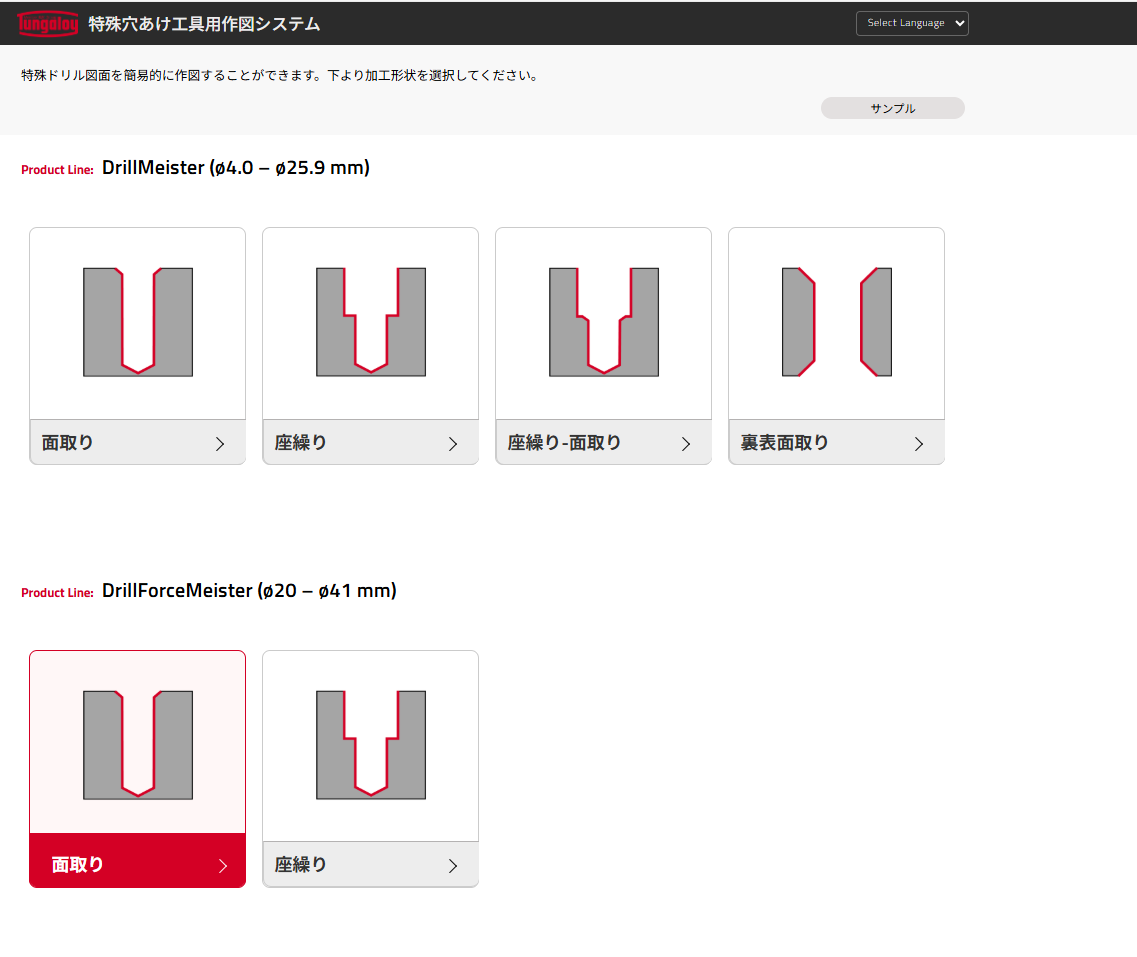Image resolution: width=1137 pixels, height=957 pixels.
Task: Click the Tungaloy logo in header
Action: (47, 23)
